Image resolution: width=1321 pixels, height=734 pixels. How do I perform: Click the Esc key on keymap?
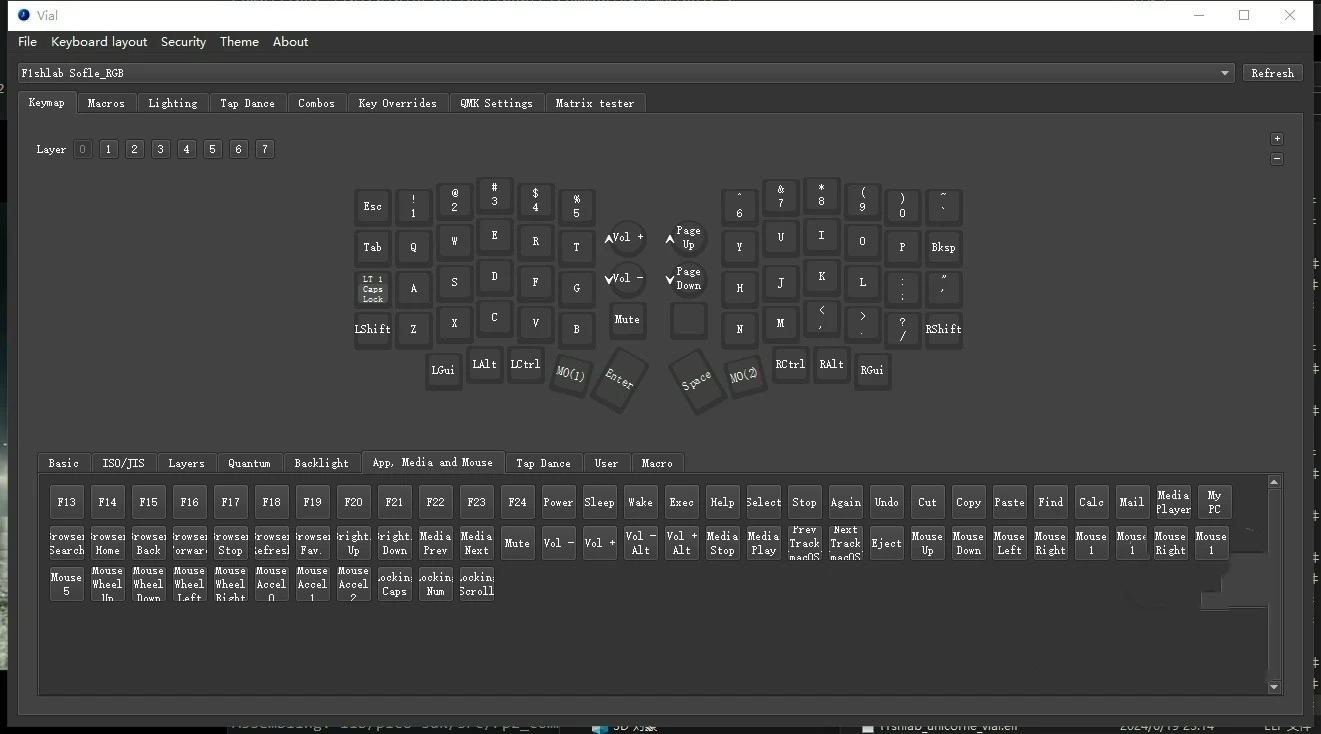(372, 207)
